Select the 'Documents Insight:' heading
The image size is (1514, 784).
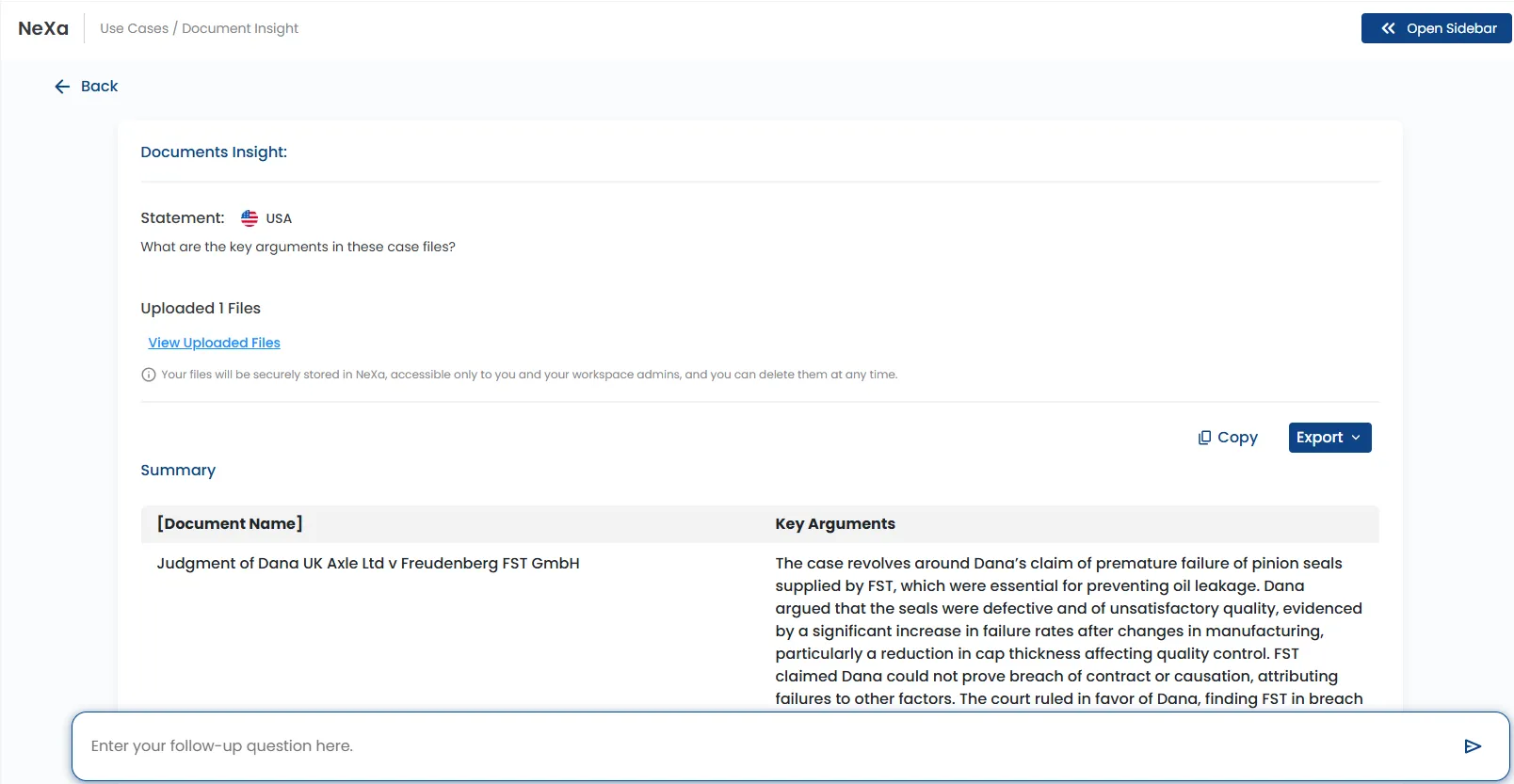(x=214, y=152)
